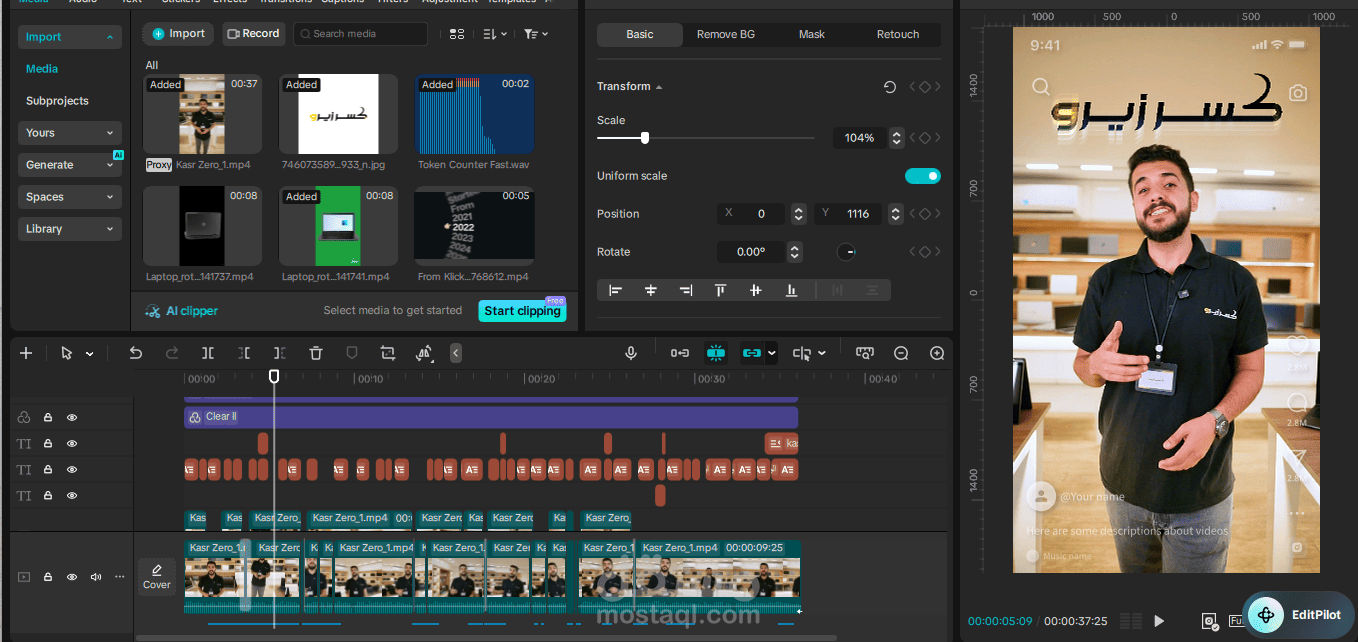Delete left of playhead split tool

(x=244, y=353)
